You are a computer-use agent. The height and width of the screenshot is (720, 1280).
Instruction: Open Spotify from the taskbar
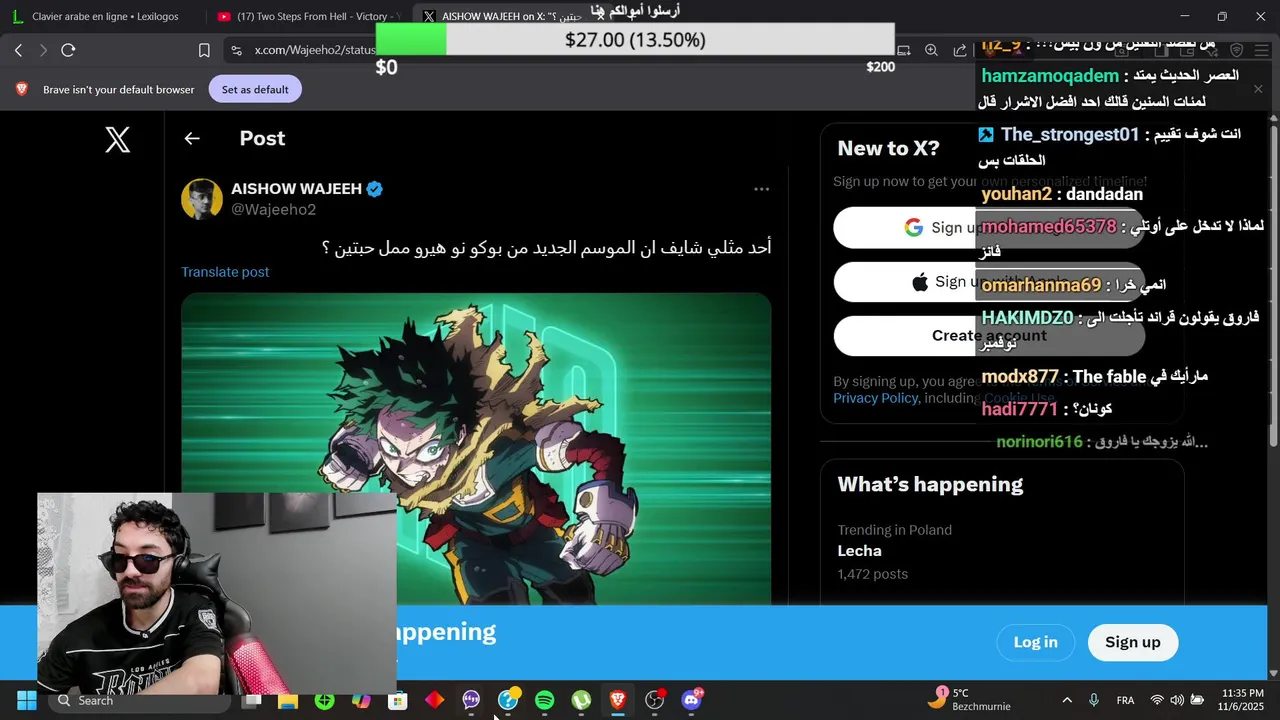pyautogui.click(x=544, y=700)
